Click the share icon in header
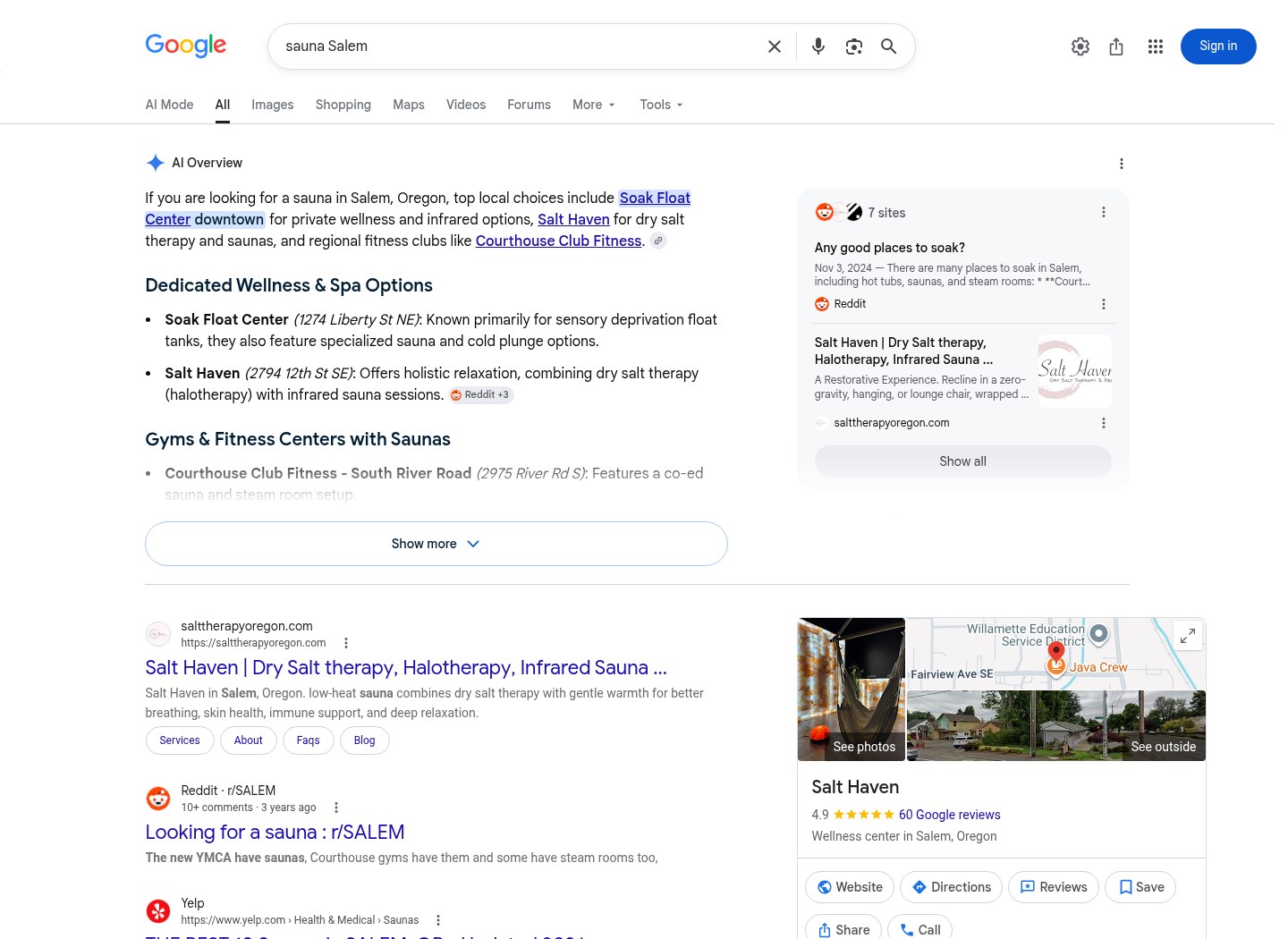Viewport: 1288px width, 939px height. coord(1116,47)
